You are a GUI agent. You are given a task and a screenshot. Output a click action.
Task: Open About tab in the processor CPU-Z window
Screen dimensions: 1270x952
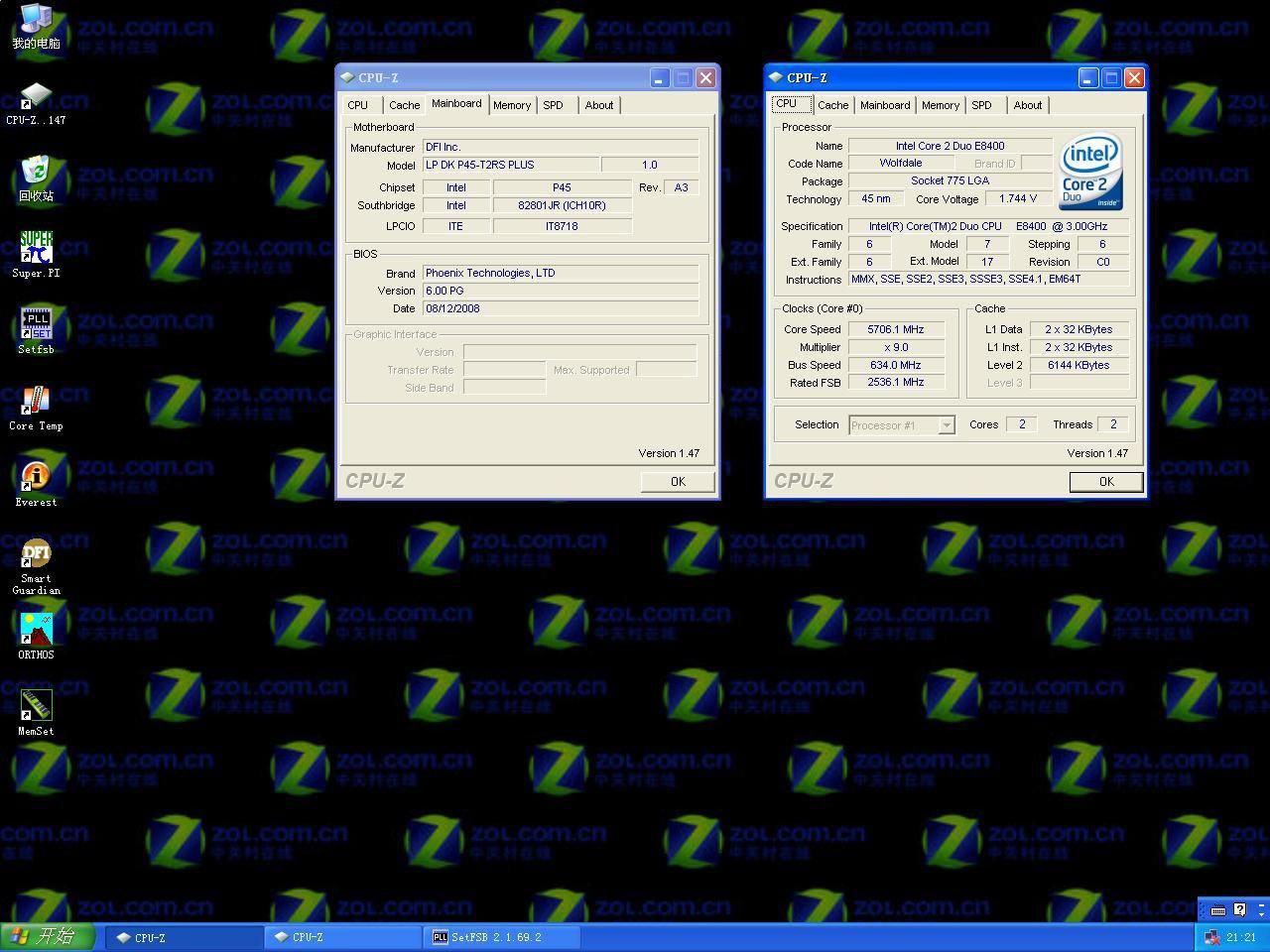pyautogui.click(x=1028, y=105)
